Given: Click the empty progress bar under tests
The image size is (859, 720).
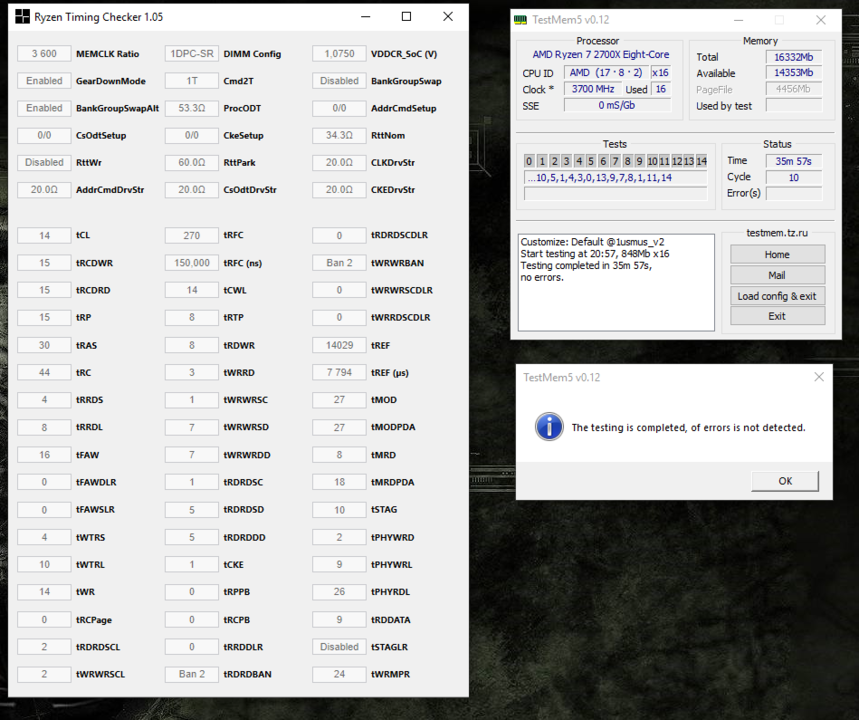Looking at the screenshot, I should [615, 193].
